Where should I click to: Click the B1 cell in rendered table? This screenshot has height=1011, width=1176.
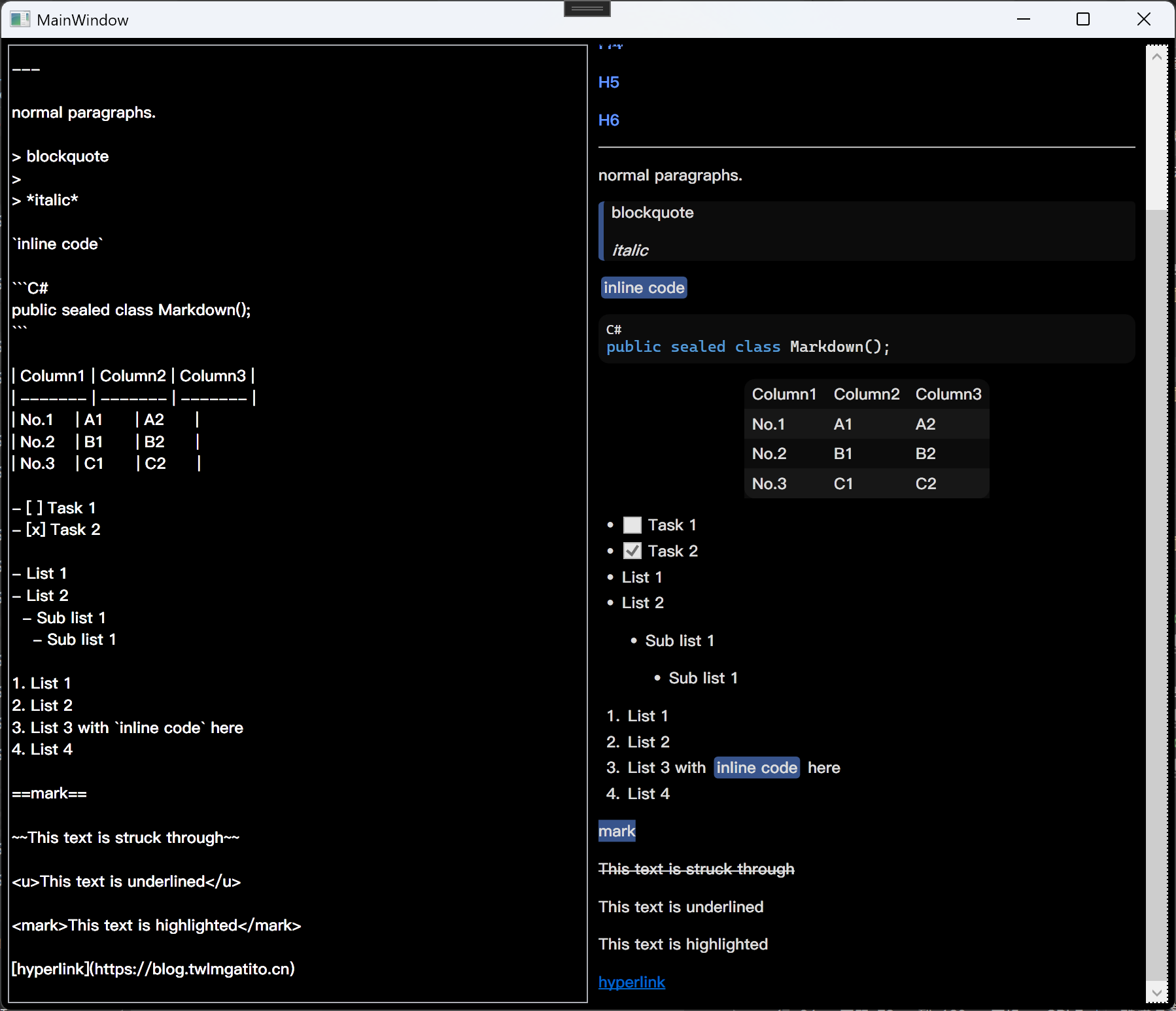pyautogui.click(x=842, y=454)
